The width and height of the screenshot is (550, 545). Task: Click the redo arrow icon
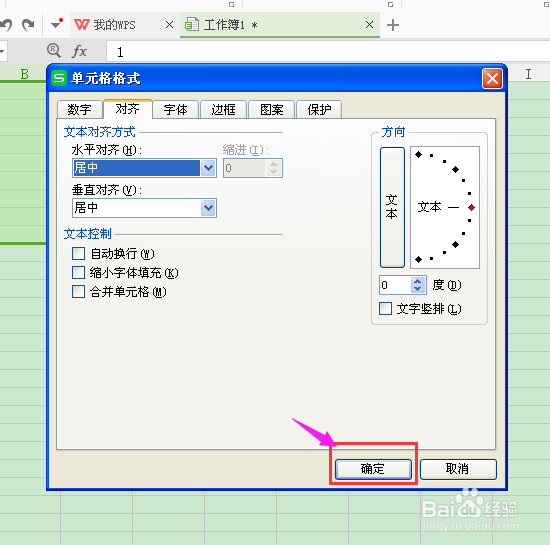click(x=28, y=25)
